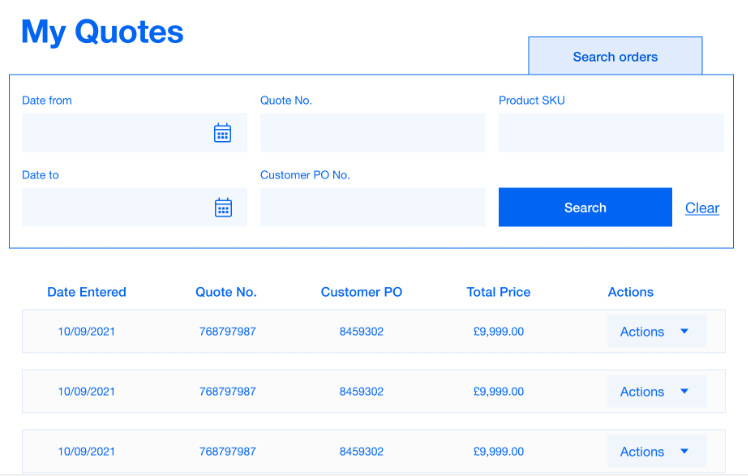The height and width of the screenshot is (476, 748).
Task: Click £9,999.00 total price in third row
Action: click(x=498, y=452)
